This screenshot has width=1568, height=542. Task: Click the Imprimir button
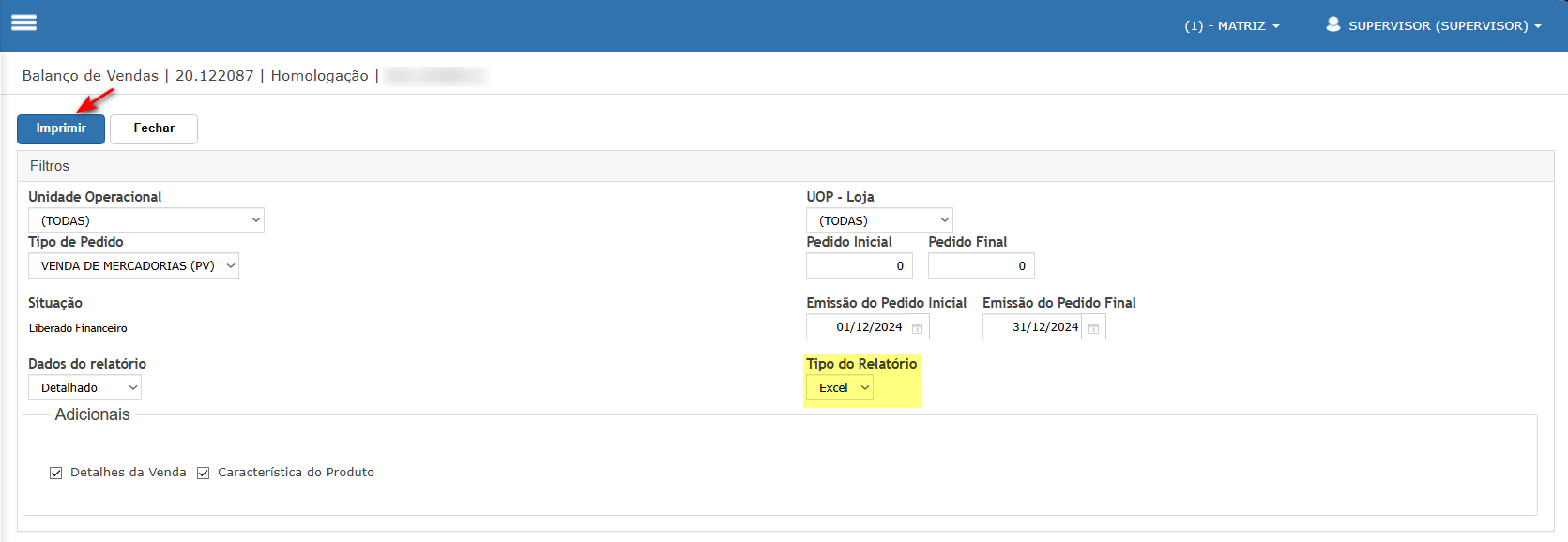[61, 128]
